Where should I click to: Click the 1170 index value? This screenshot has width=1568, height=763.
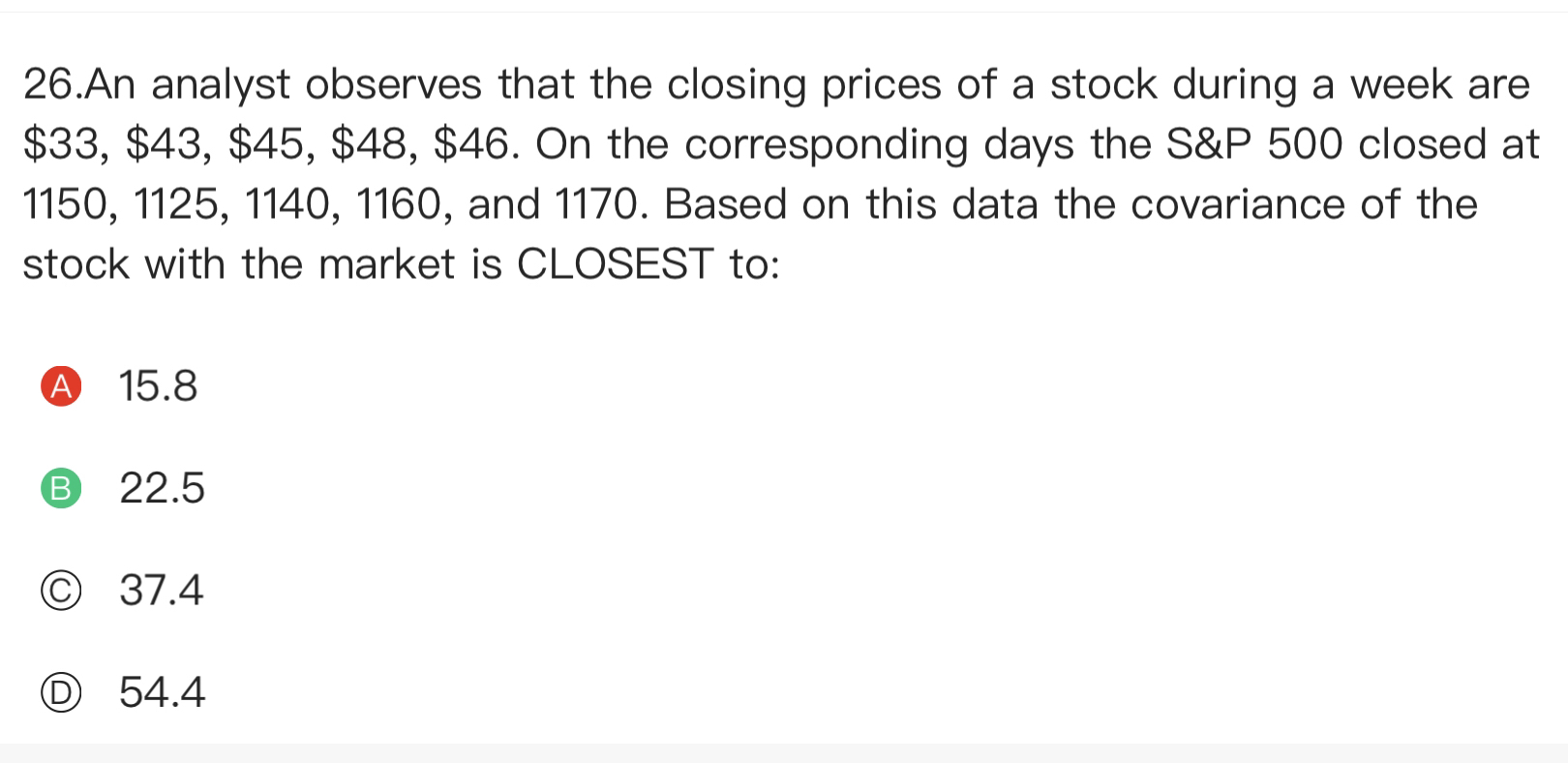594,205
